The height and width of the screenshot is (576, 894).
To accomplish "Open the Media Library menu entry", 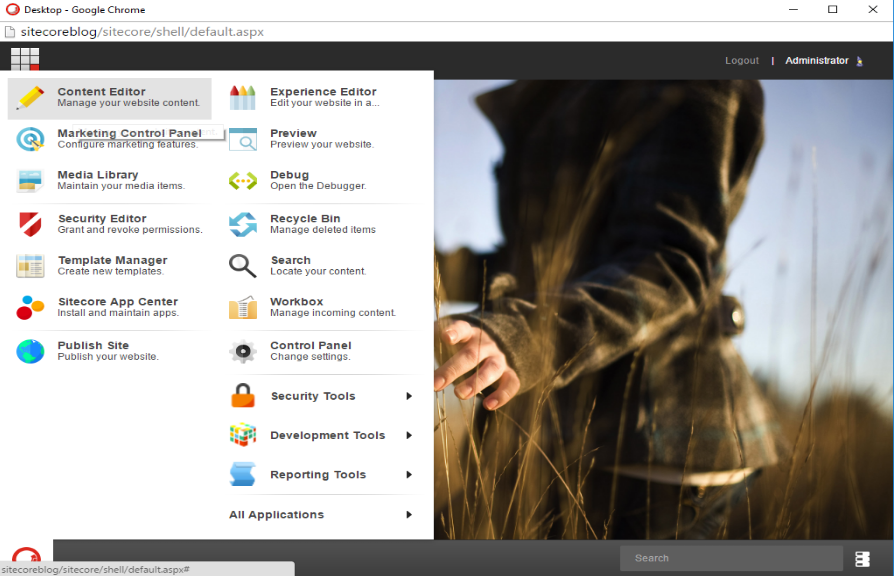I will [109, 180].
